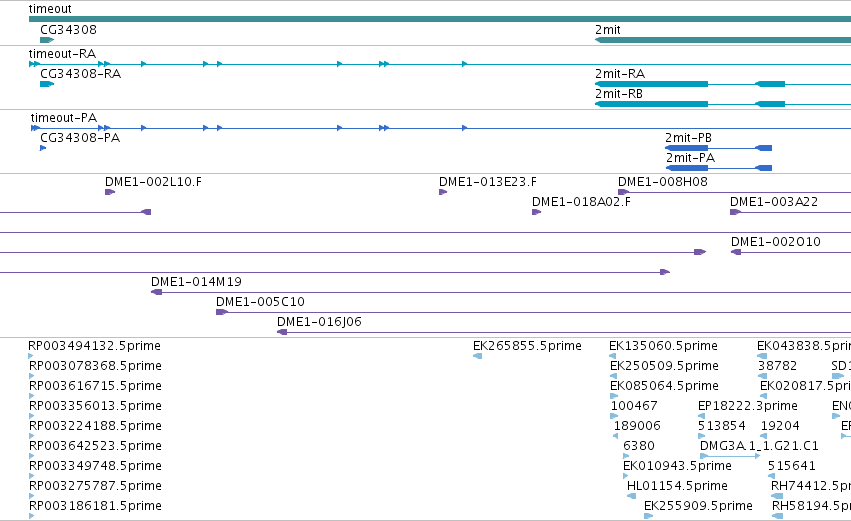Screen dimensions: 851x521
Task: Select the EK265855.5prime arrow glyph
Action: [478, 356]
